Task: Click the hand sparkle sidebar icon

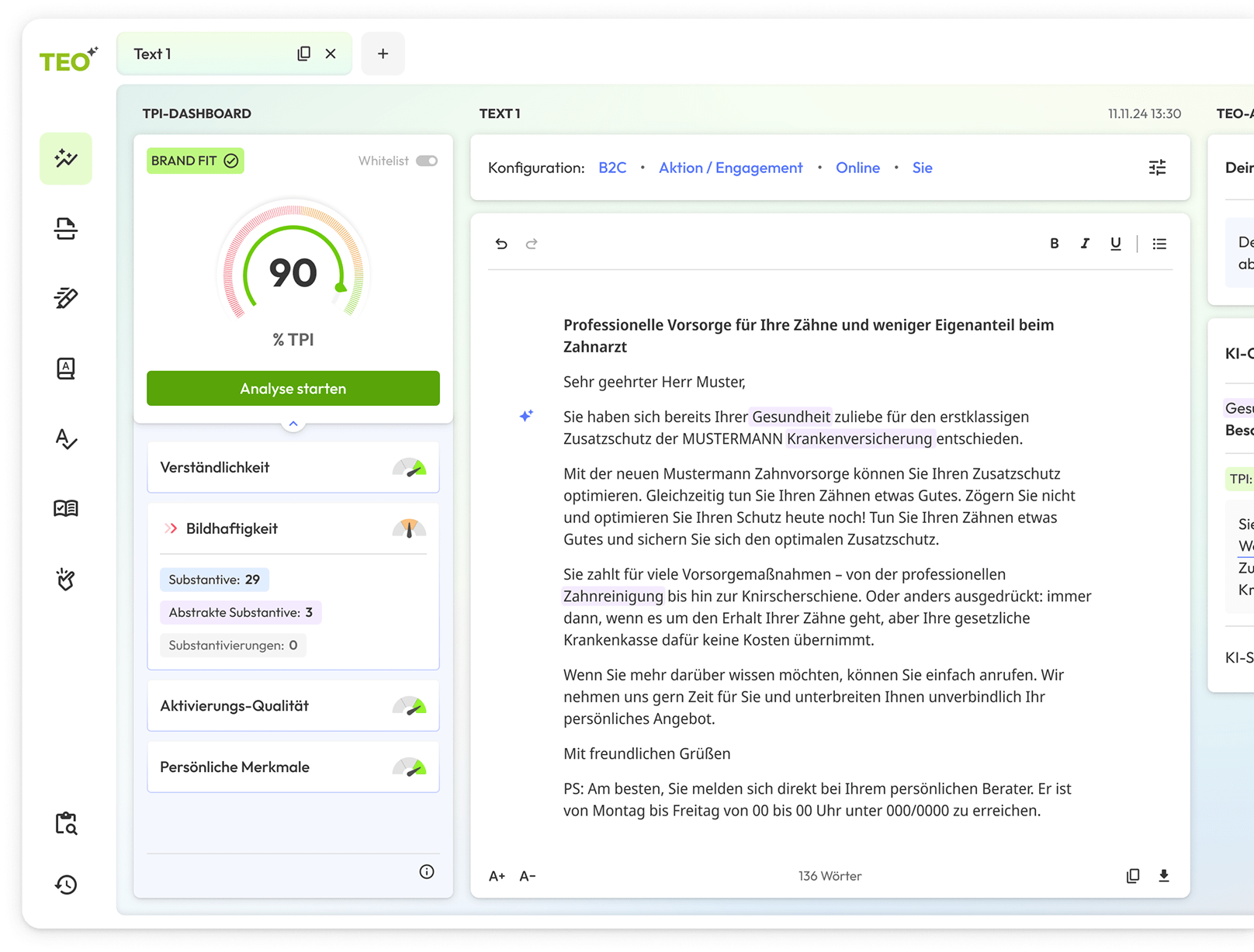Action: (66, 579)
